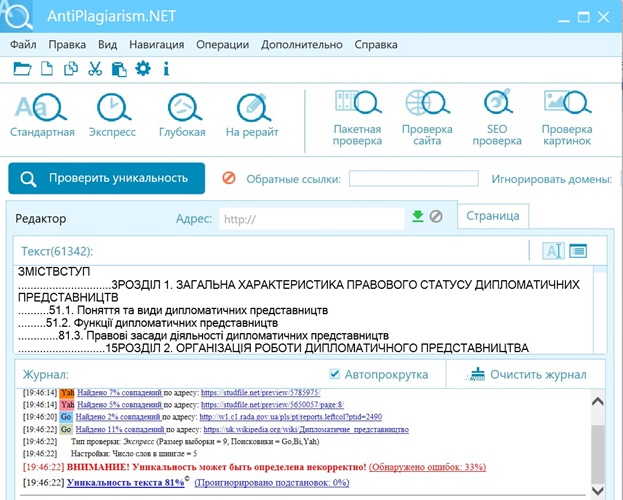Image resolution: width=623 pixels, height=500 pixels.
Task: Click the Проигнорировано подстановок: 0% link
Action: [x=272, y=483]
